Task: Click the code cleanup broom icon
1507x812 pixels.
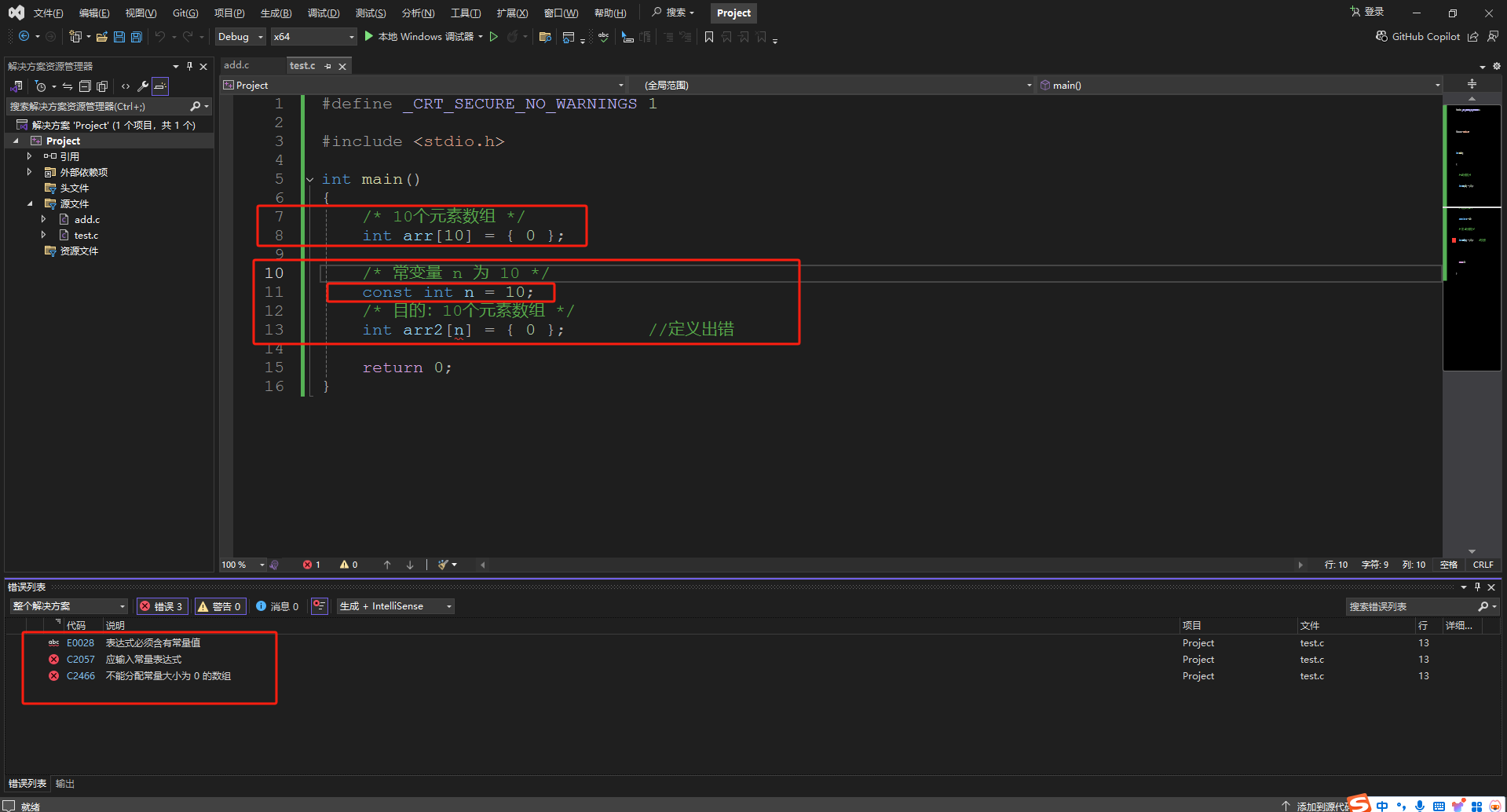Action: point(444,565)
